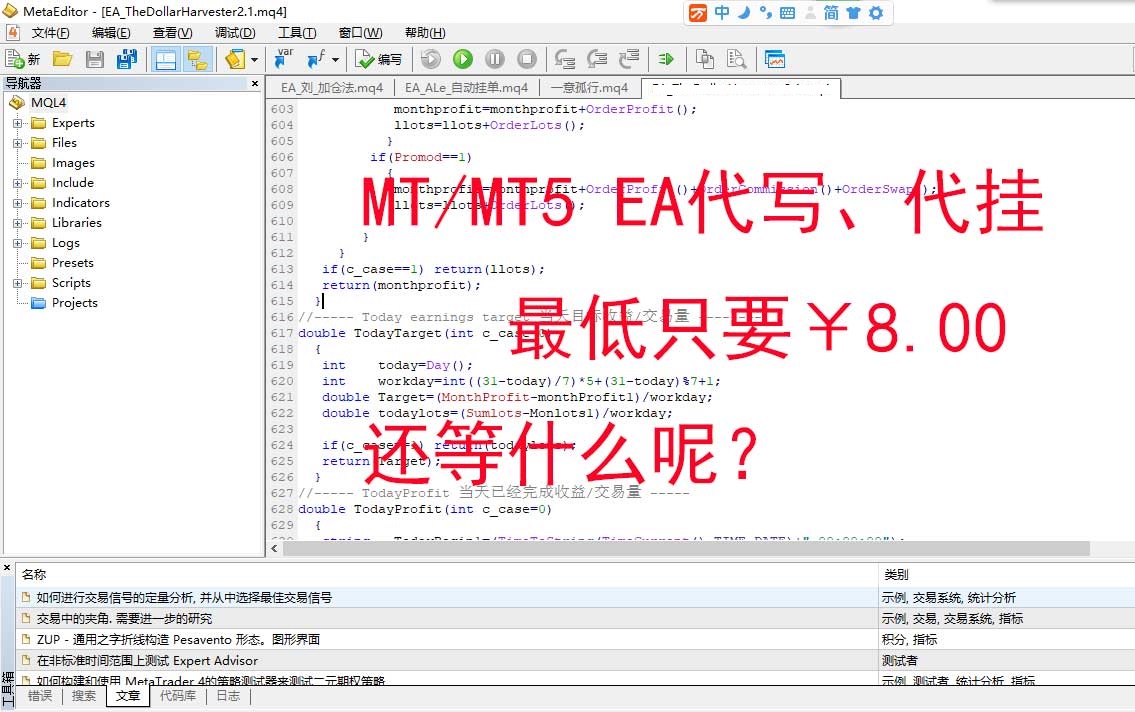Open the 查看(V) menu
Viewport: 1135px width, 712px height.
point(172,33)
